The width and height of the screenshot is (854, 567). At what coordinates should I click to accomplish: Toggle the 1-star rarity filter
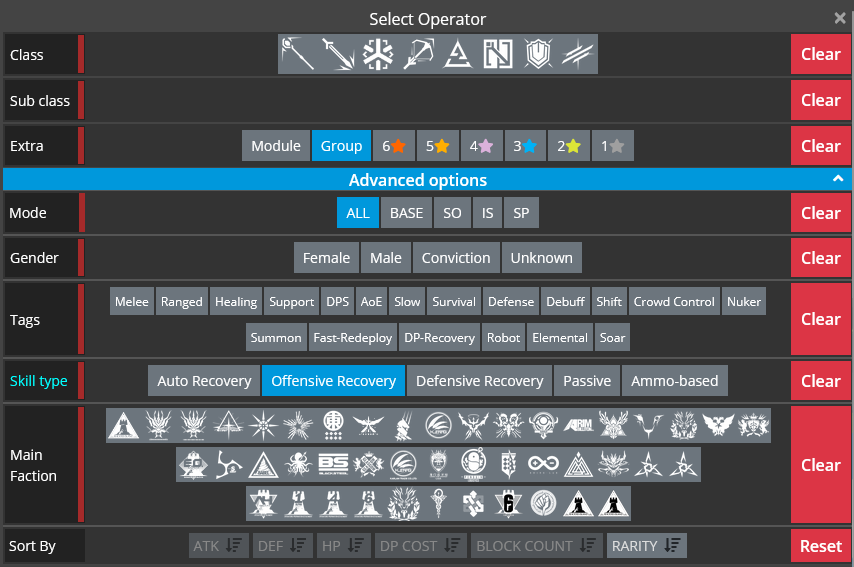613,145
